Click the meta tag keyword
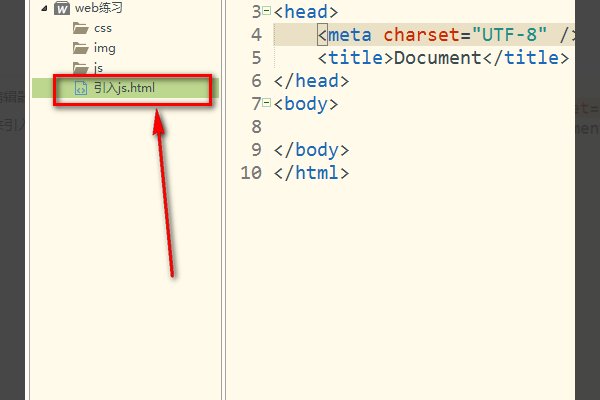Image resolution: width=600 pixels, height=400 pixels. (x=350, y=35)
